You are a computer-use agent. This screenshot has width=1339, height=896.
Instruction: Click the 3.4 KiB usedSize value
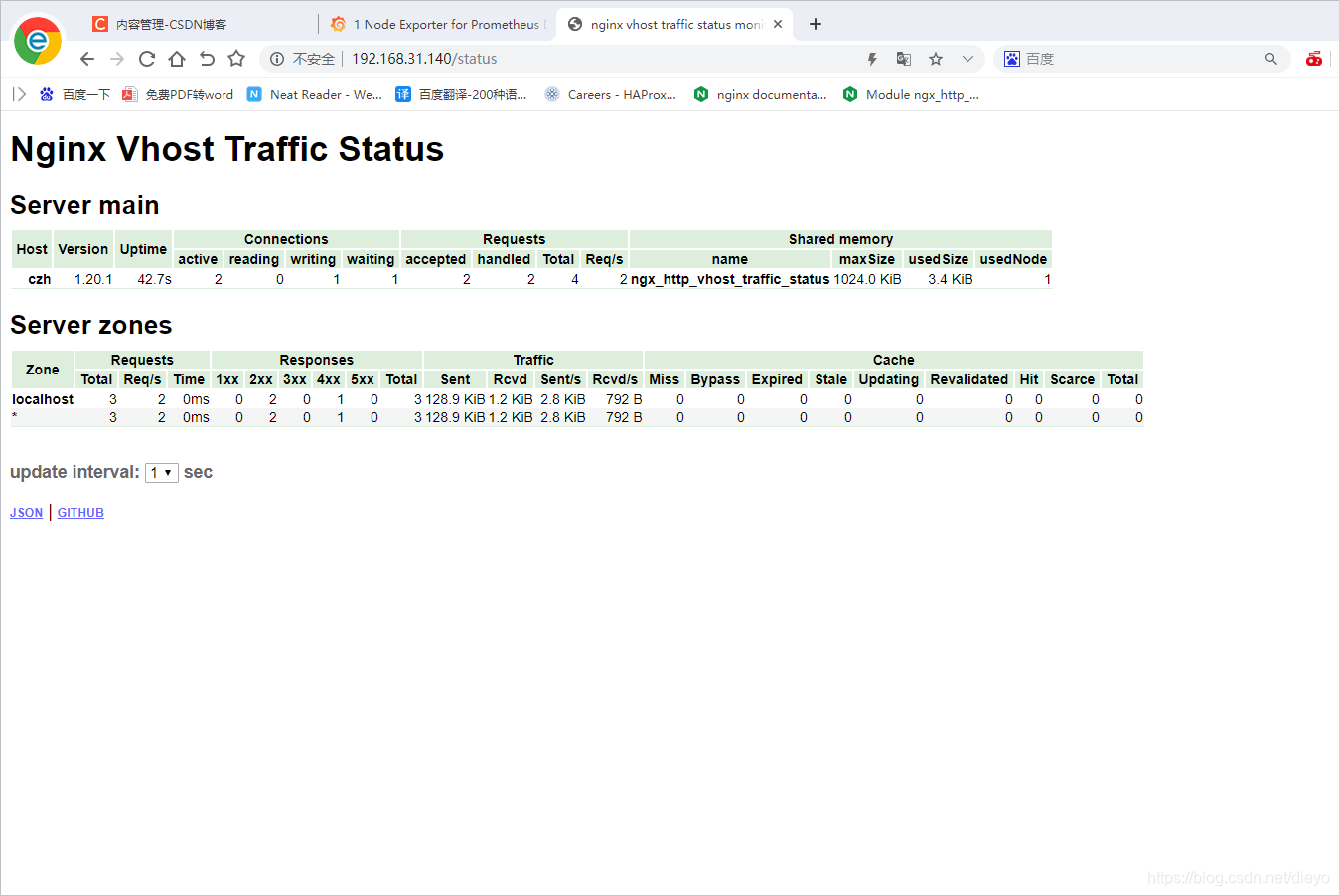coord(951,279)
